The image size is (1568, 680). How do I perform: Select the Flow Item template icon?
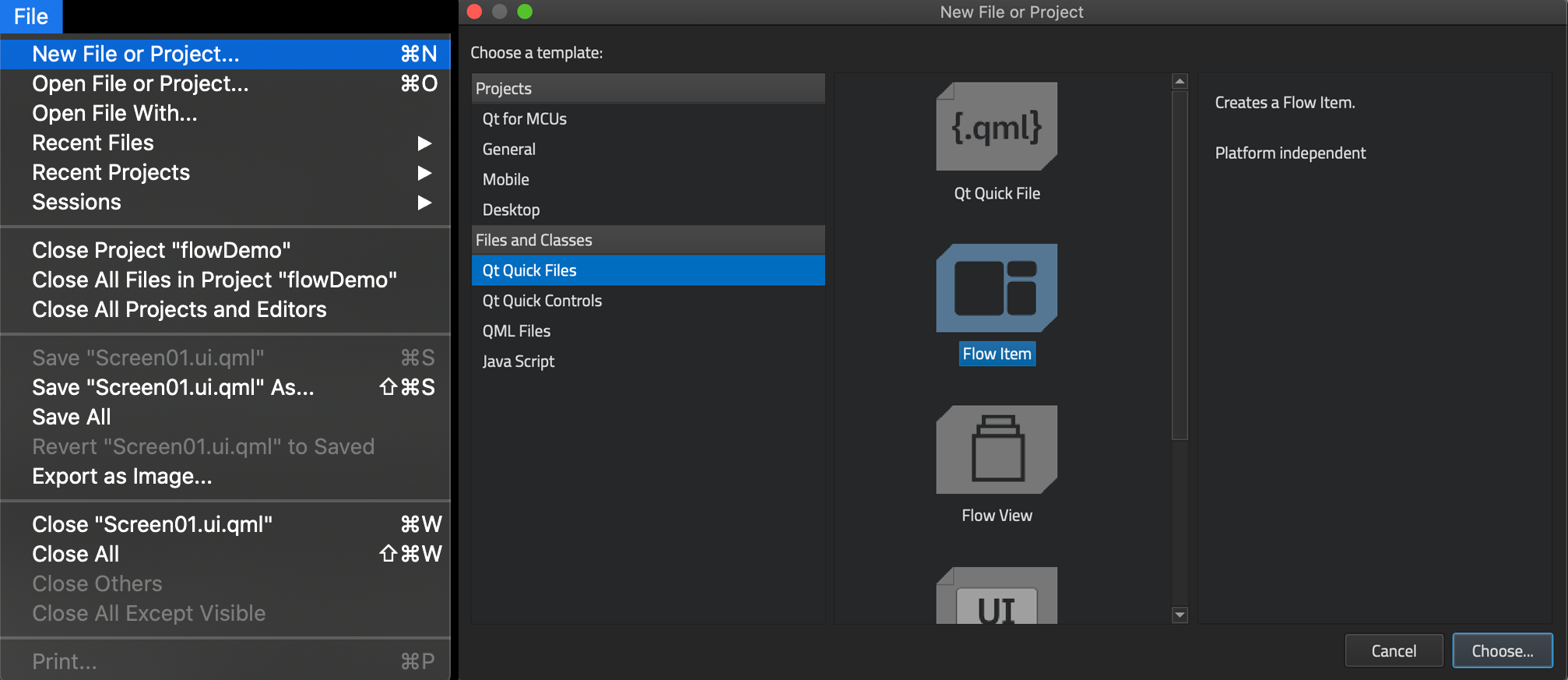996,288
